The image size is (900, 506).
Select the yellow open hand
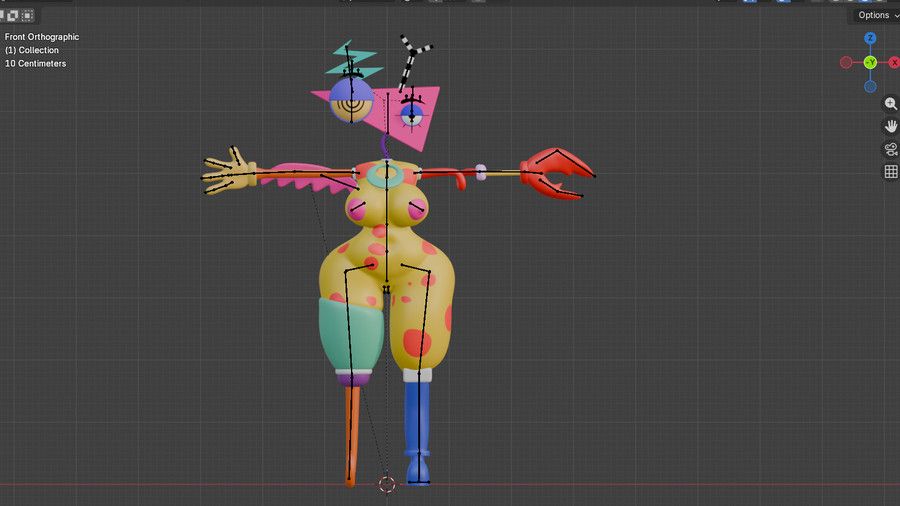[x=228, y=170]
